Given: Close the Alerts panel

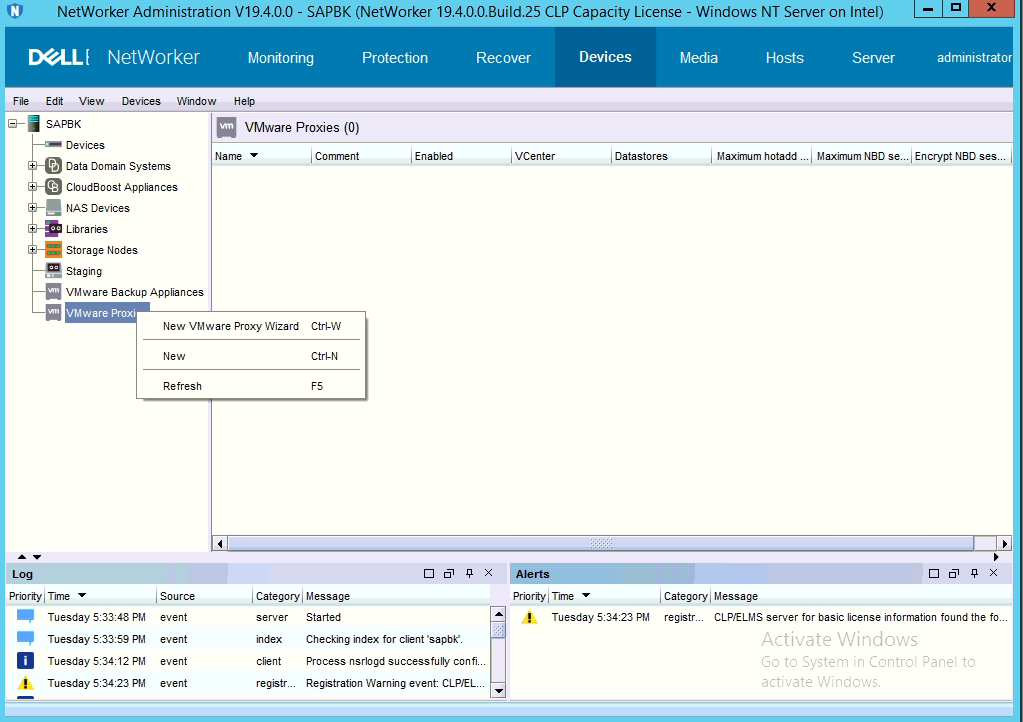Looking at the screenshot, I should 993,573.
